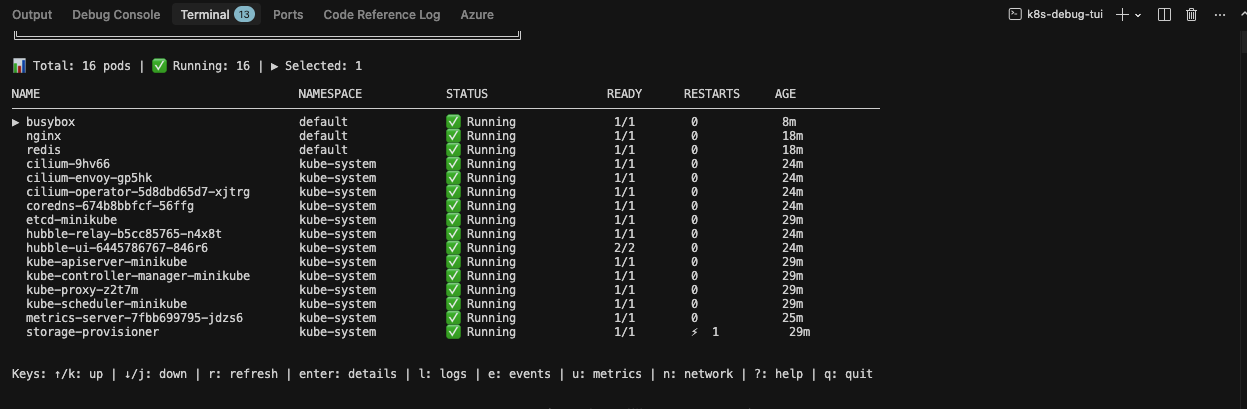Click the NAMESPACE column header
Image resolution: width=1247 pixels, height=409 pixels.
click(330, 94)
